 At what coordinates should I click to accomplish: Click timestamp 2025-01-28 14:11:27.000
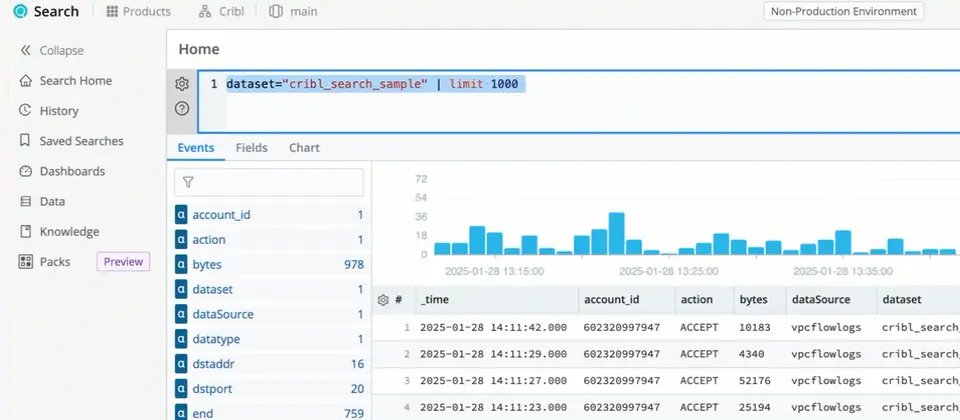tap(493, 381)
